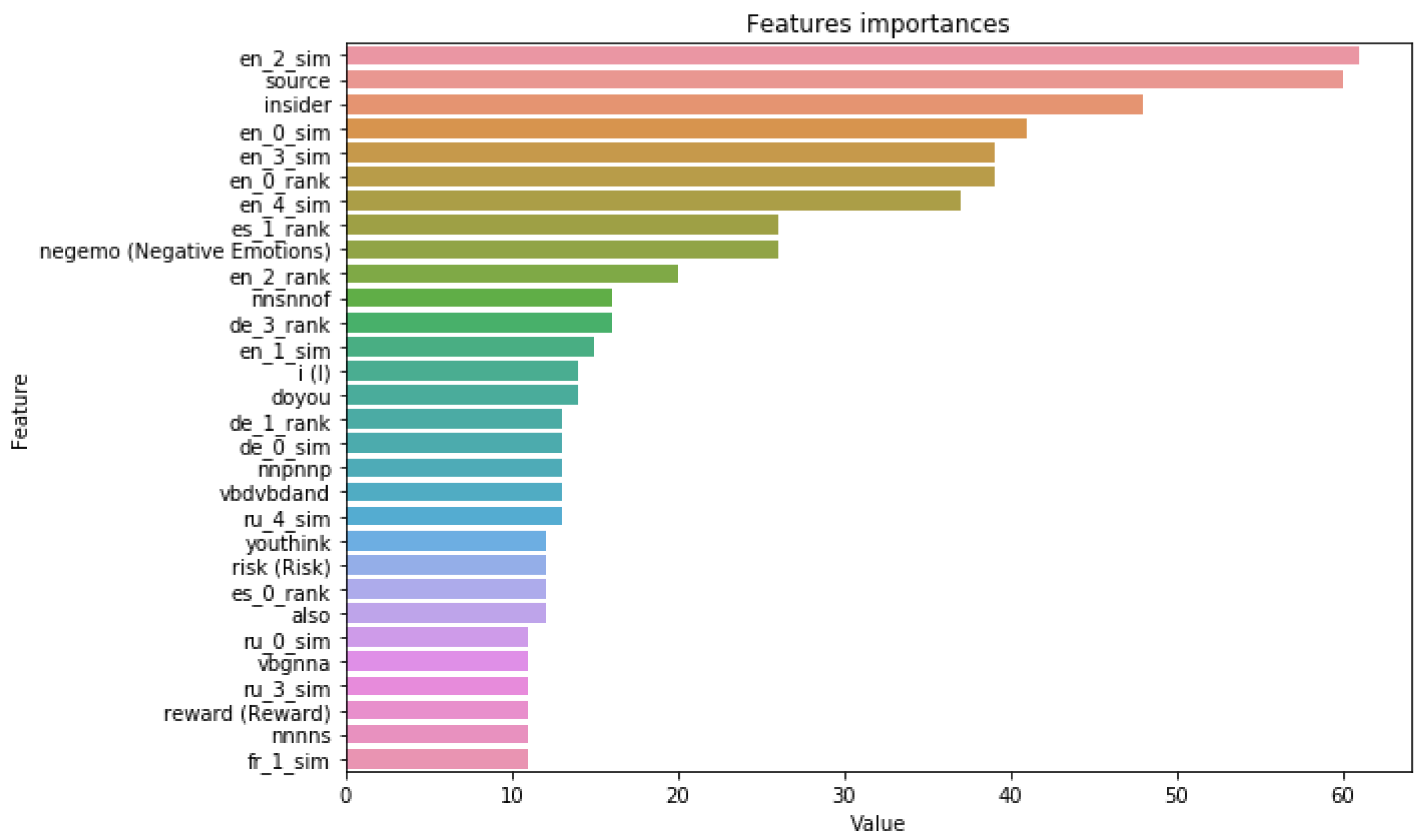Click the blue youthink bar

[x=446, y=541]
